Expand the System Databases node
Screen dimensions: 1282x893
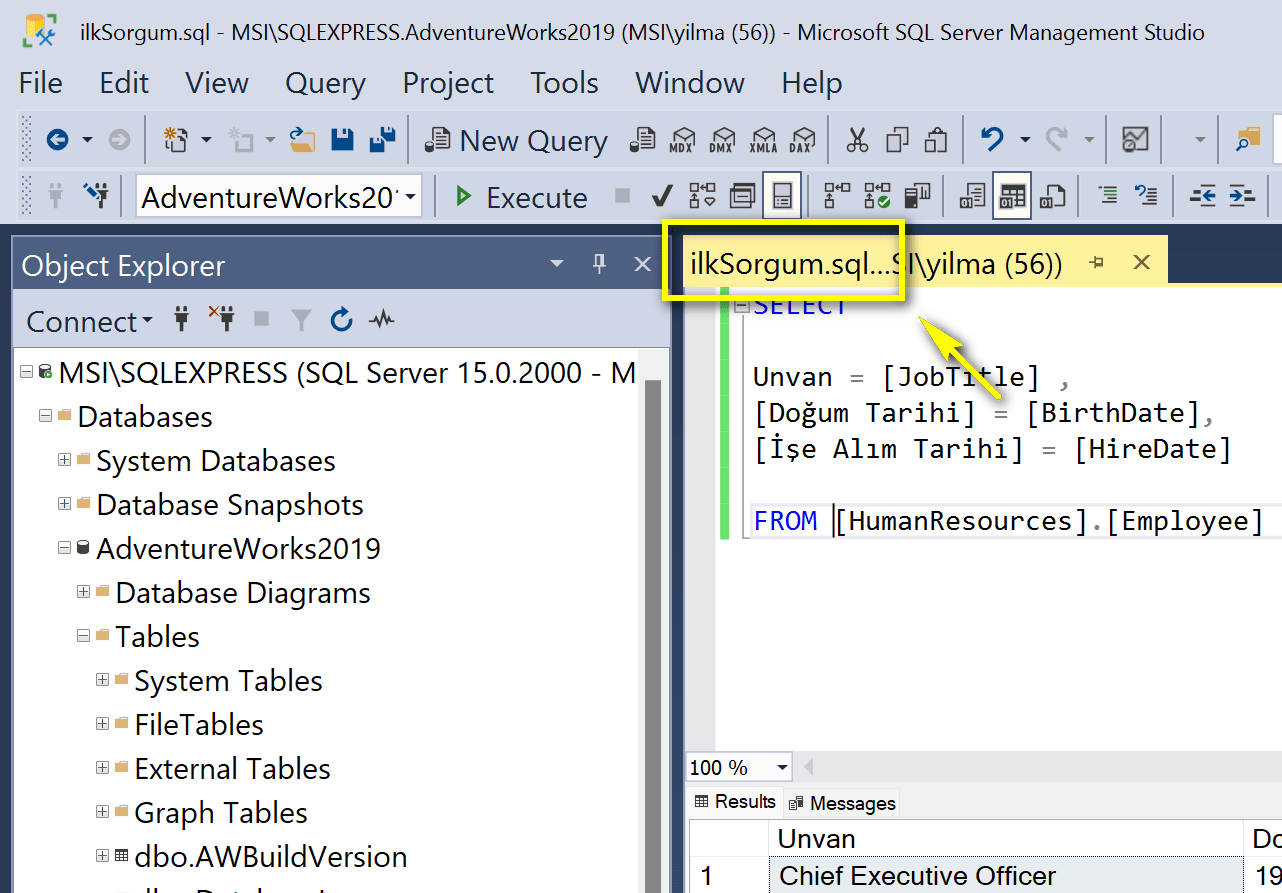click(64, 459)
